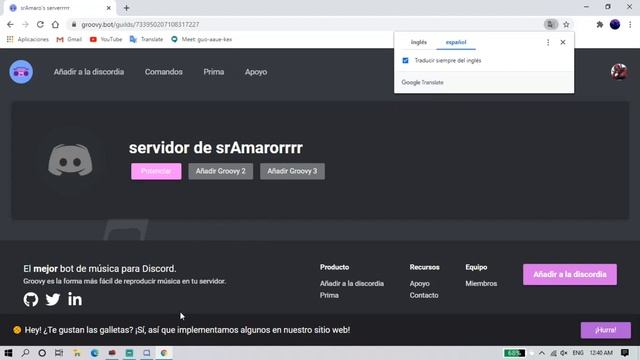The image size is (640, 360).
Task: Open Task View on the taskbar
Action: click(59, 353)
